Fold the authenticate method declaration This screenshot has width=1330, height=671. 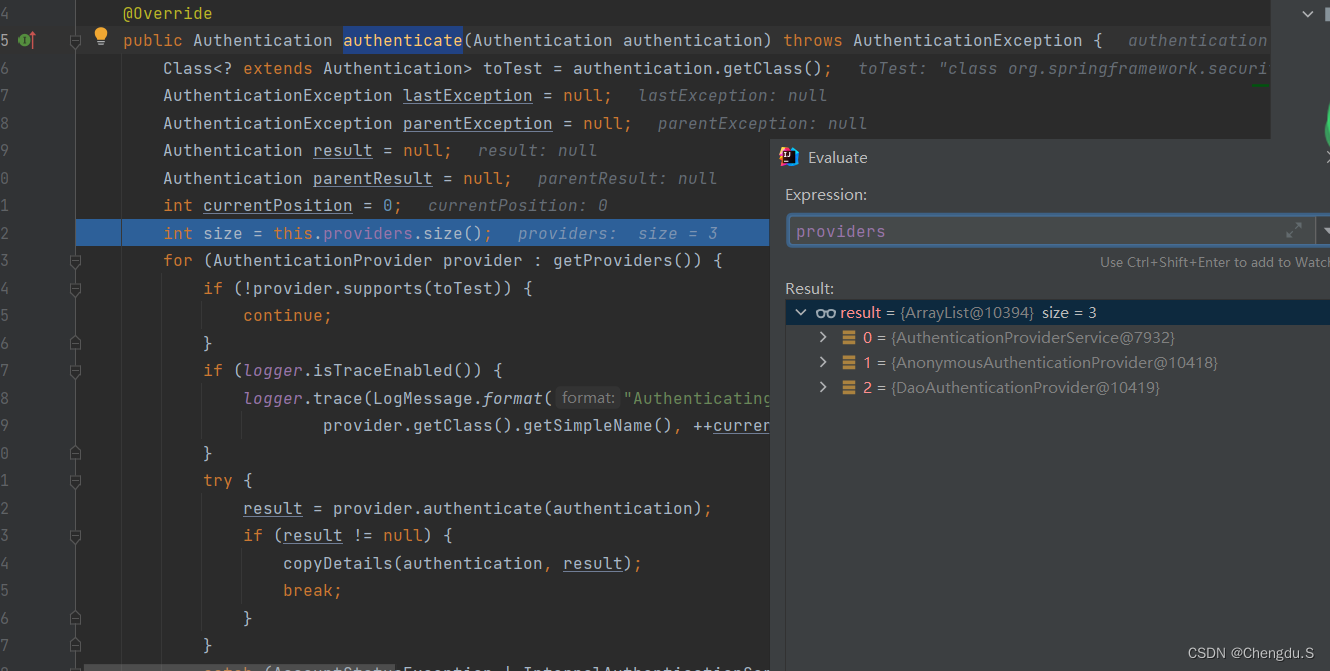pyautogui.click(x=75, y=41)
